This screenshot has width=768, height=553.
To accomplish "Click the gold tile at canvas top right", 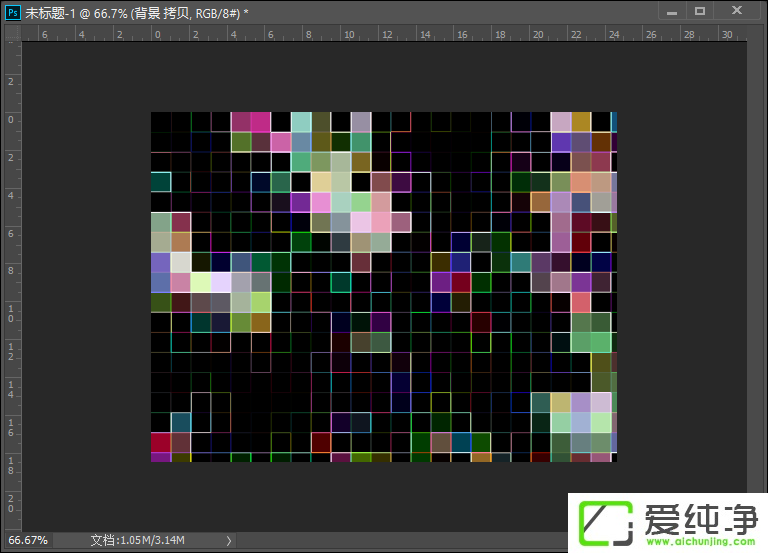I will click(x=581, y=121).
